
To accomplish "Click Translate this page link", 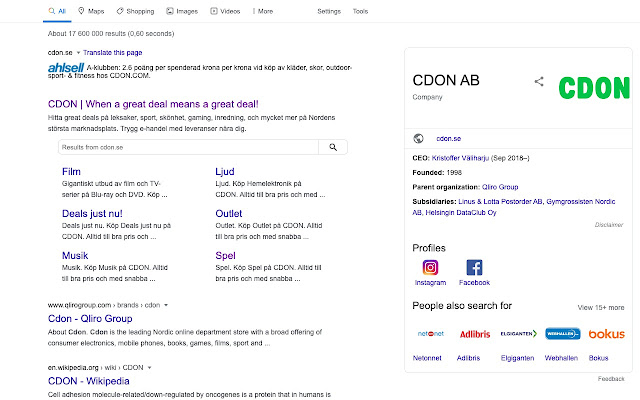I will 113,53.
